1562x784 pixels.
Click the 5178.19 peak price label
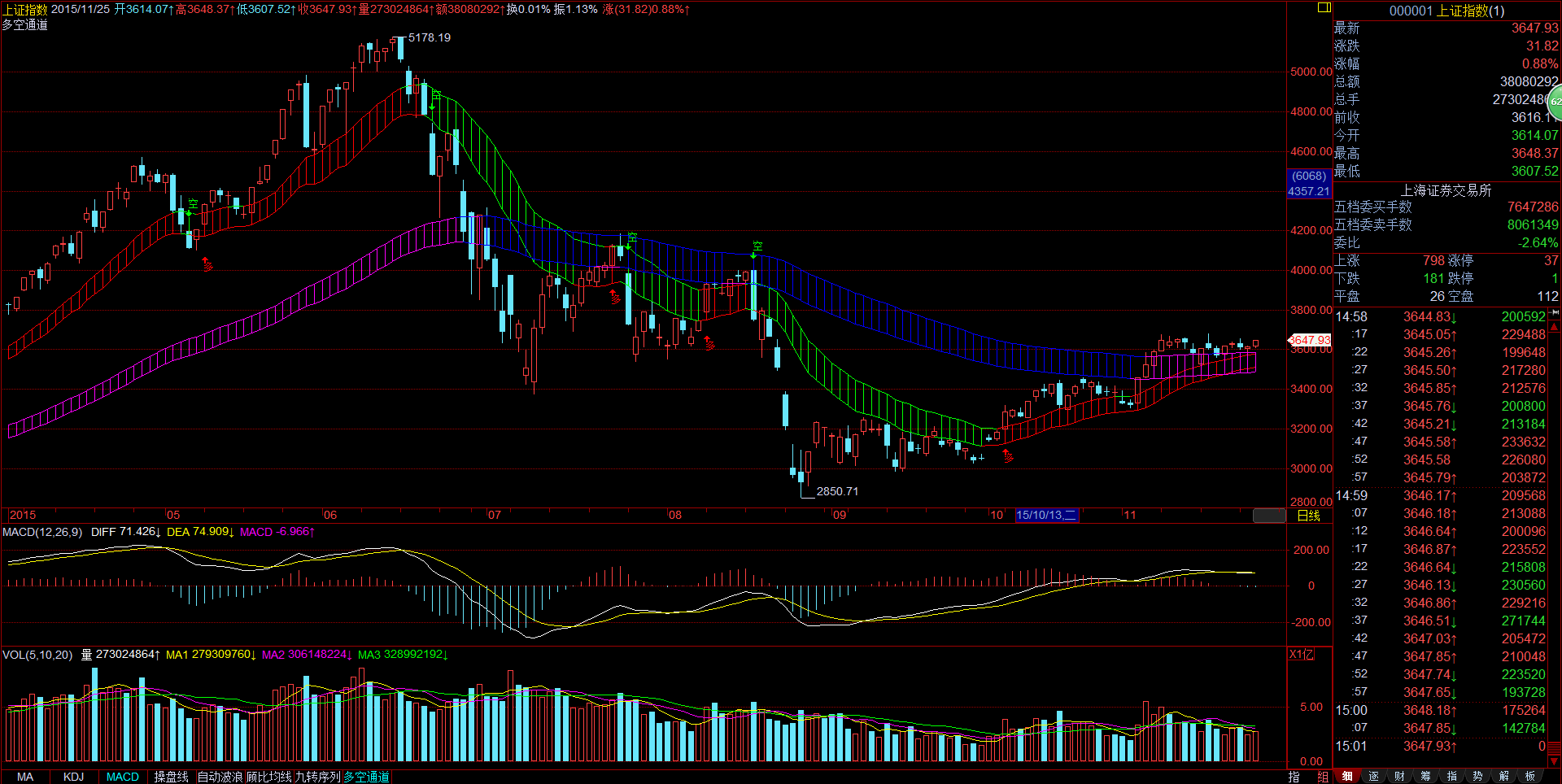(x=429, y=37)
